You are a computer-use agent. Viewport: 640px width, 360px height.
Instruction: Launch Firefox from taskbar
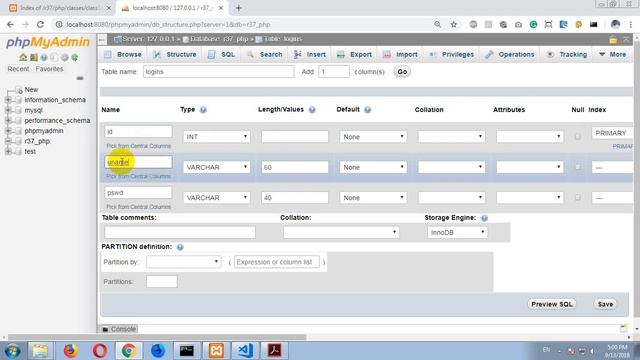point(70,351)
